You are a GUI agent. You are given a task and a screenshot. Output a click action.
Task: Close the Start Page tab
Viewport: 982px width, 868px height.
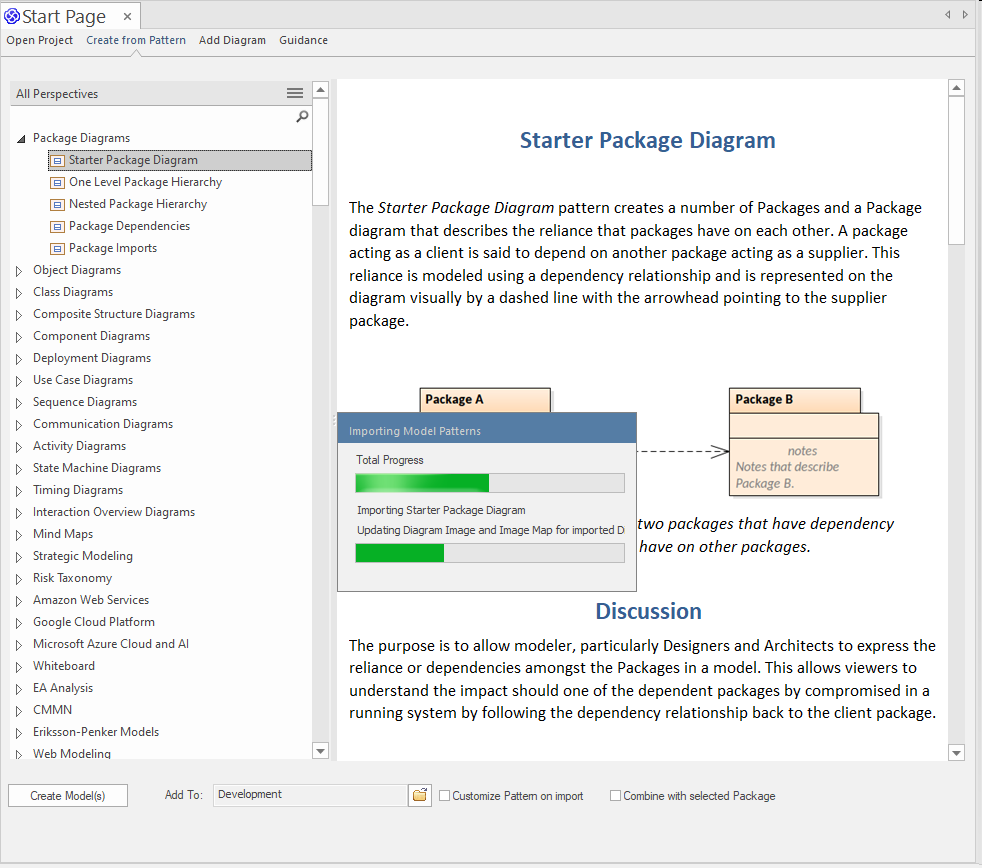point(127,16)
